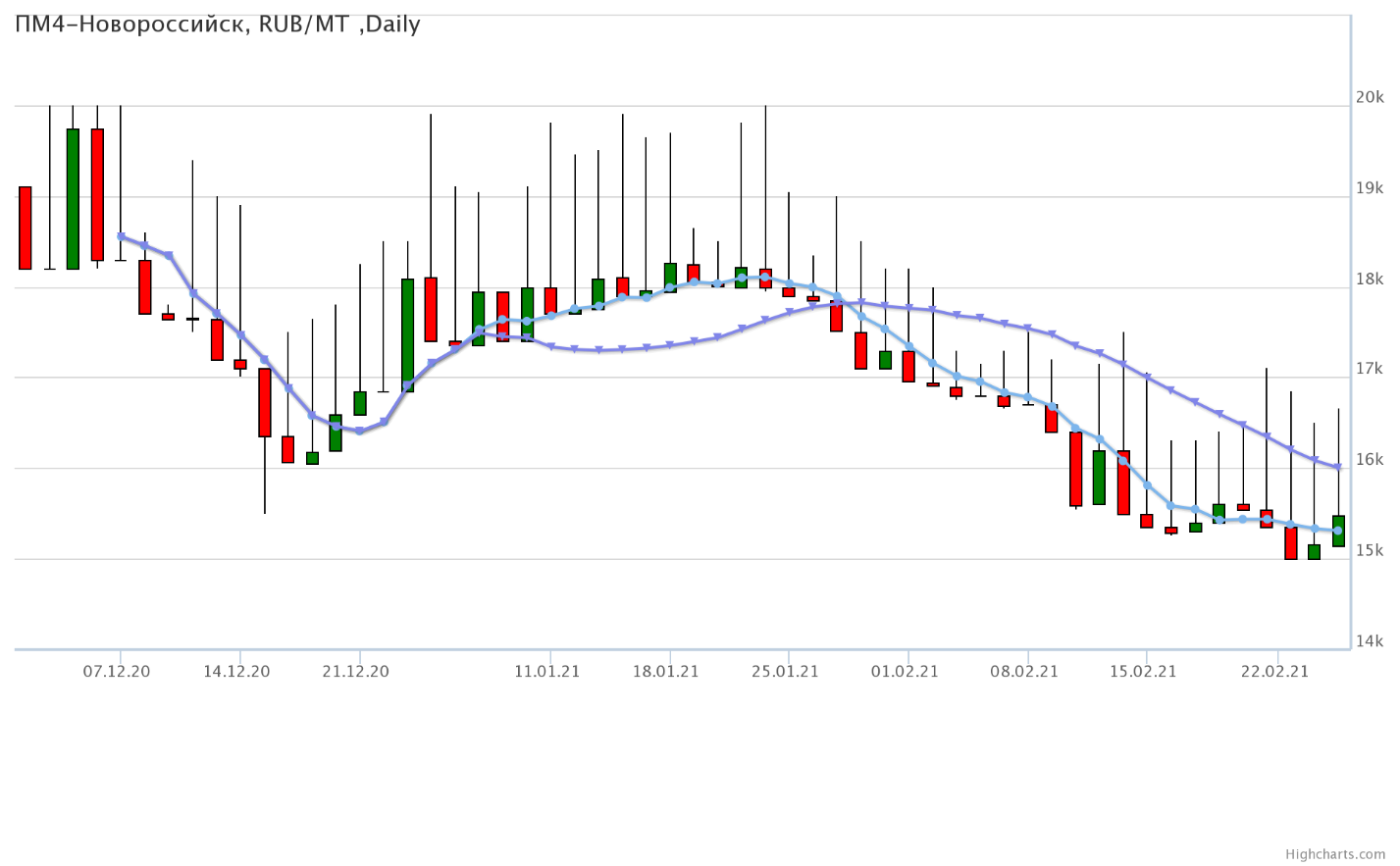
Task: Select the 07.12.20 date axis label
Action: click(117, 672)
